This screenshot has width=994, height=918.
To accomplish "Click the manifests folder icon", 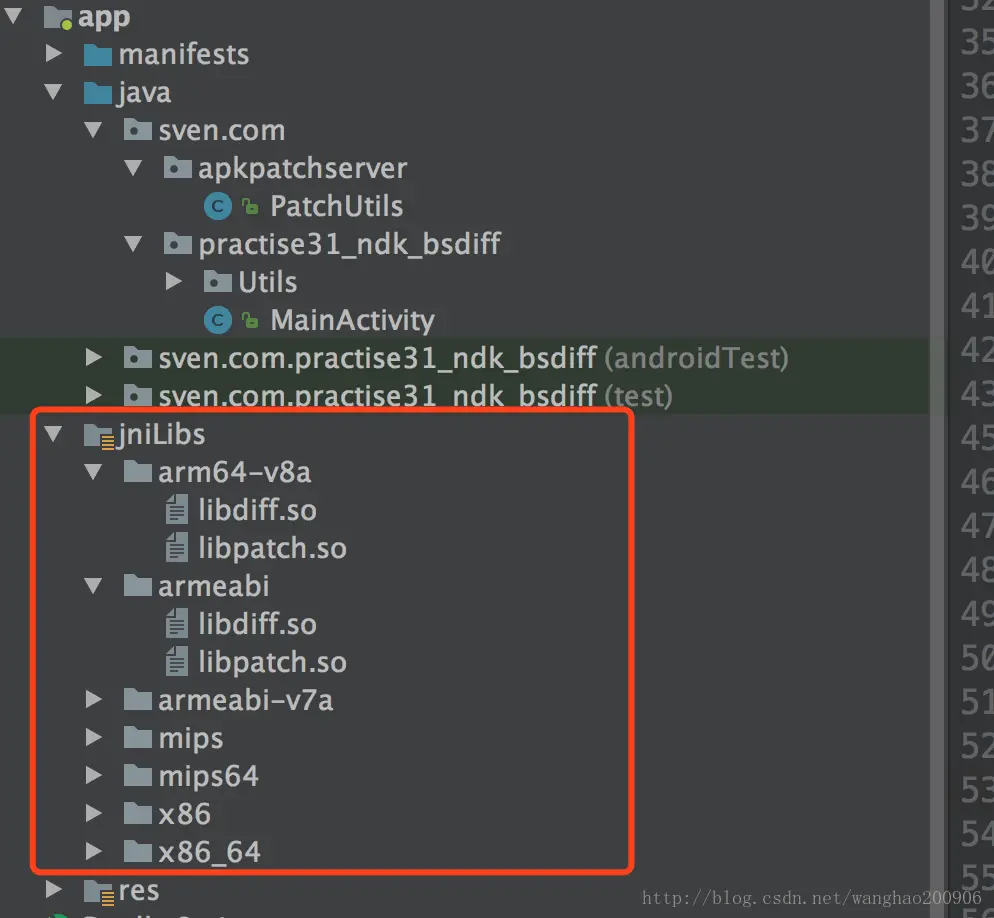I will pyautogui.click(x=98, y=55).
